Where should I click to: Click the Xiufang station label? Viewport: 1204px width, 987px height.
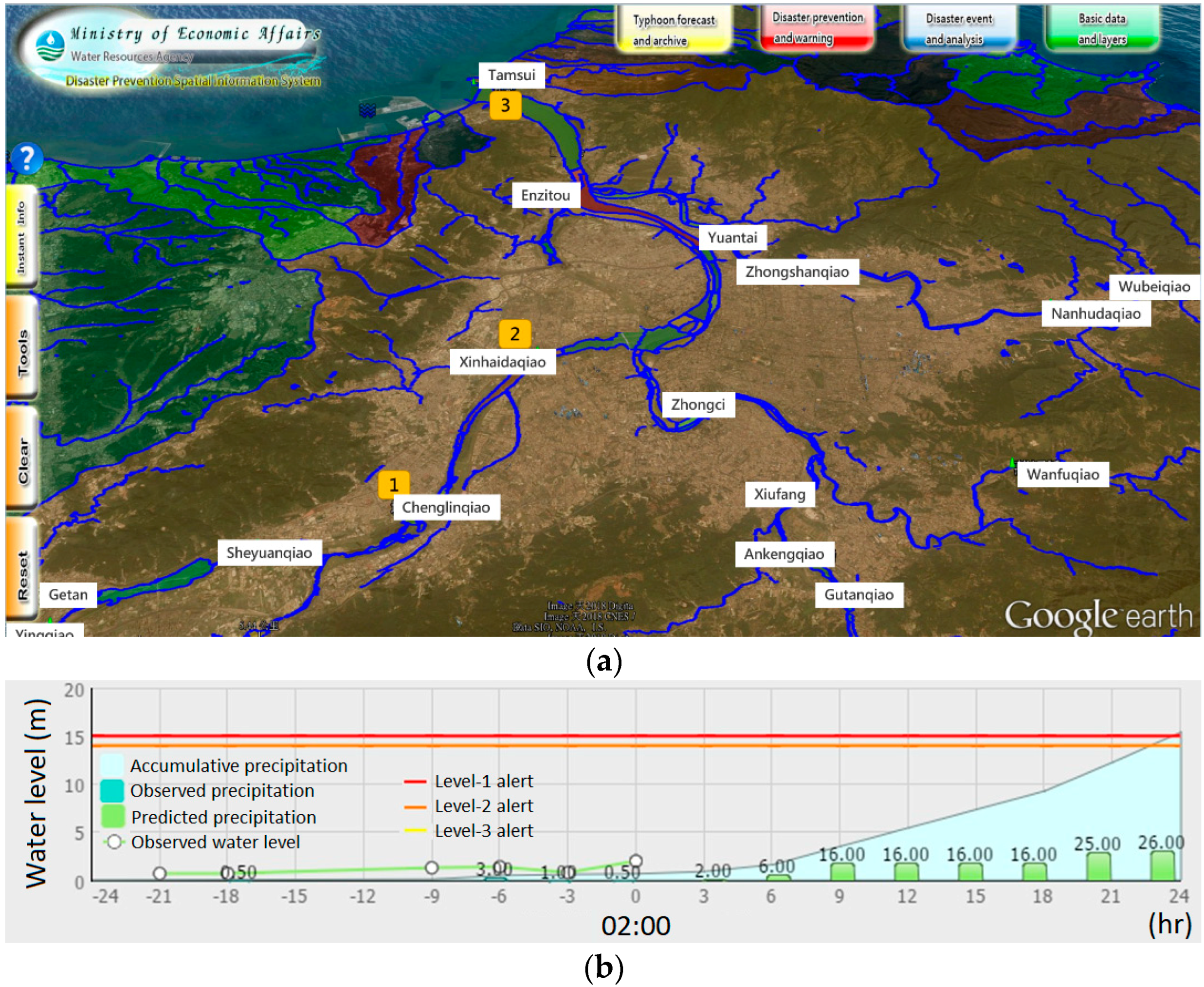point(780,494)
